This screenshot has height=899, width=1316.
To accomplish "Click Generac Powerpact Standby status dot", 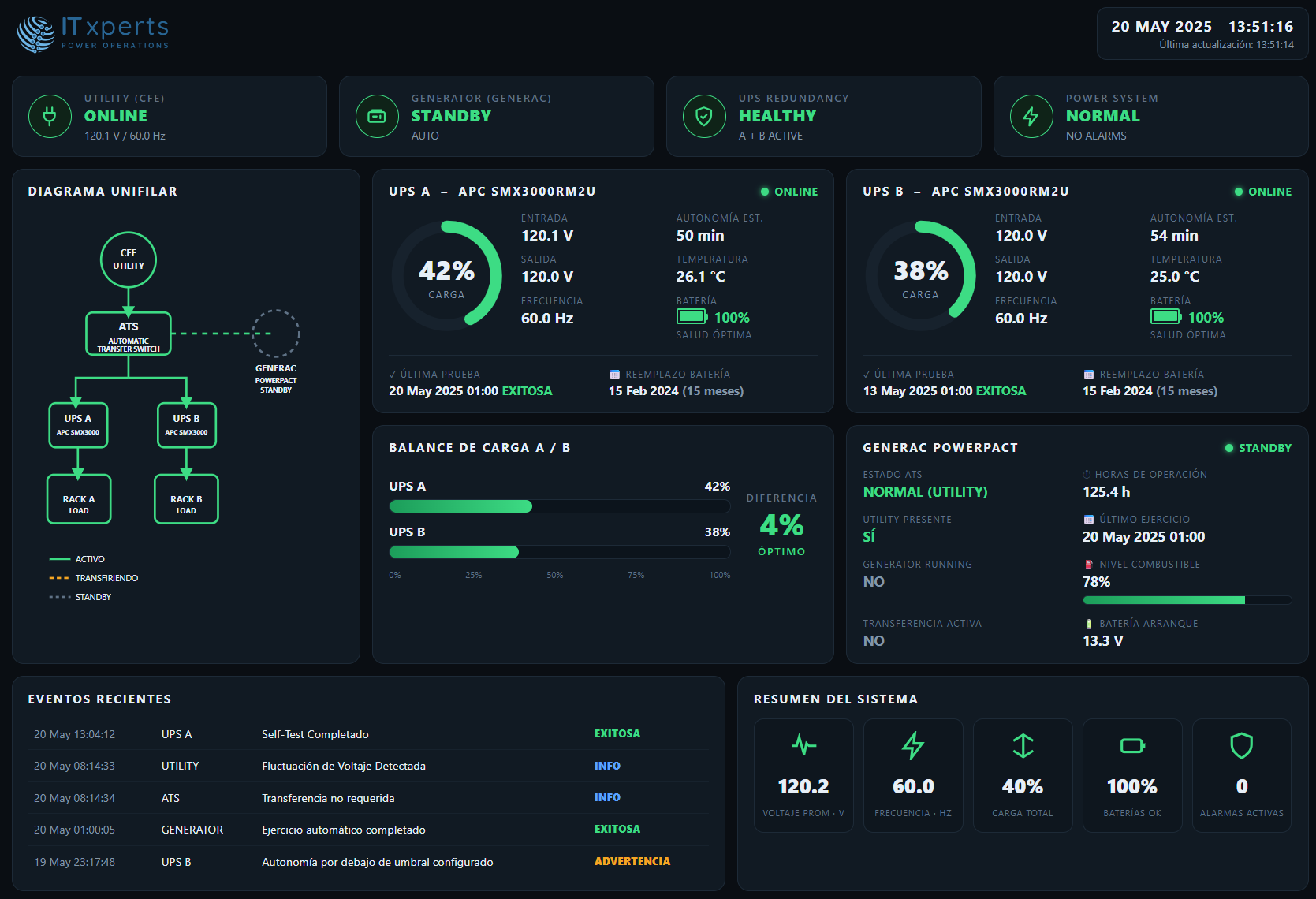I will [1229, 448].
